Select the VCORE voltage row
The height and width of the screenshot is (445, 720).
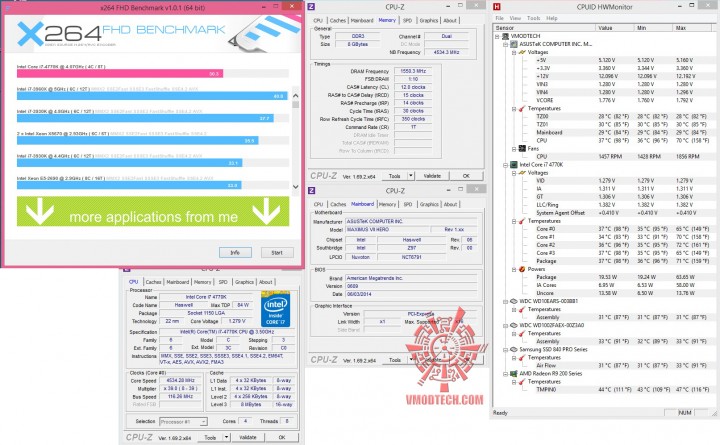pyautogui.click(x=622, y=100)
